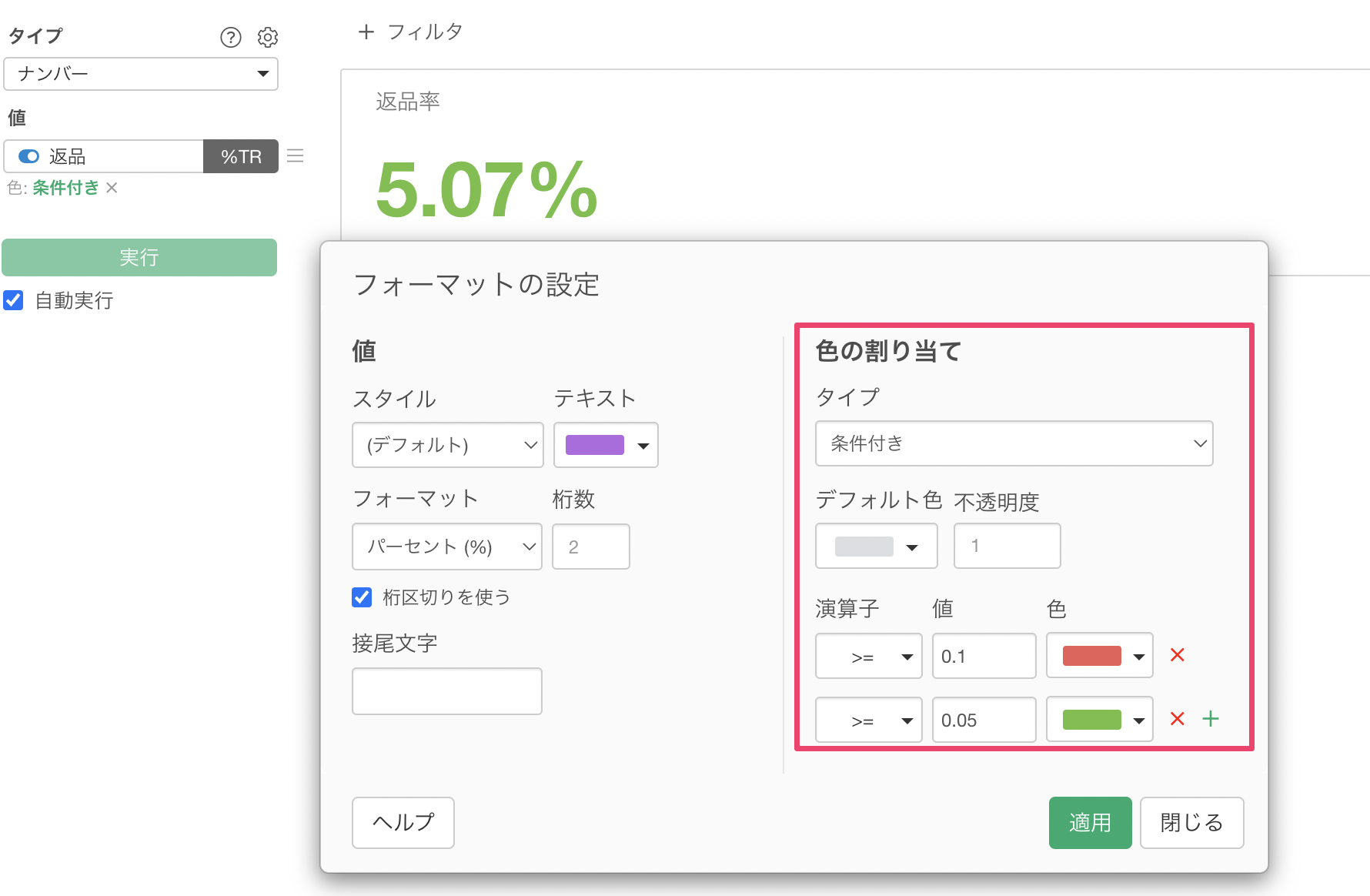Image resolution: width=1370 pixels, height=896 pixels.
Task: Click the 適用 apply button
Action: pos(1089,823)
